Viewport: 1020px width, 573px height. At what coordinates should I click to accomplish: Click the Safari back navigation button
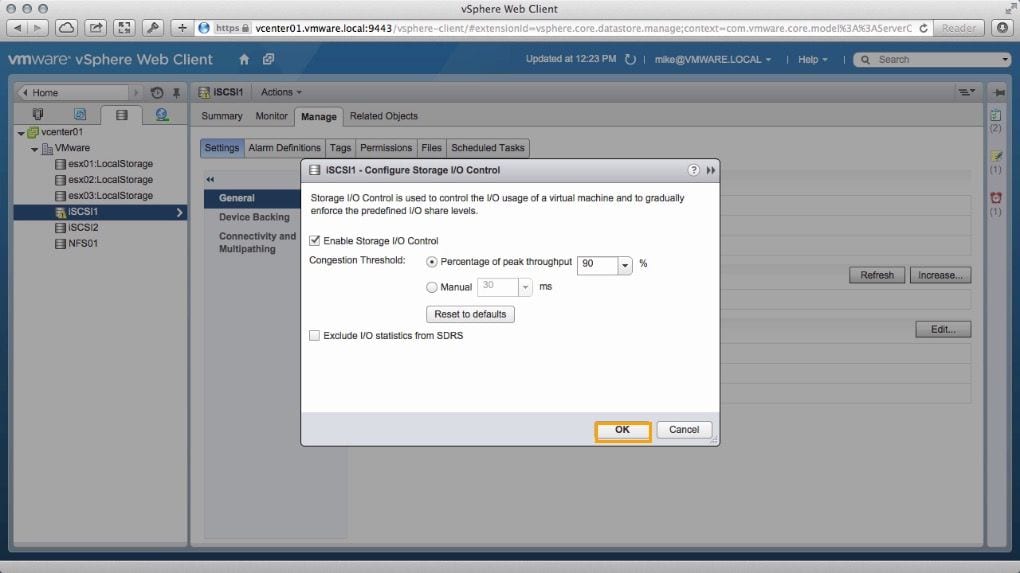click(18, 28)
